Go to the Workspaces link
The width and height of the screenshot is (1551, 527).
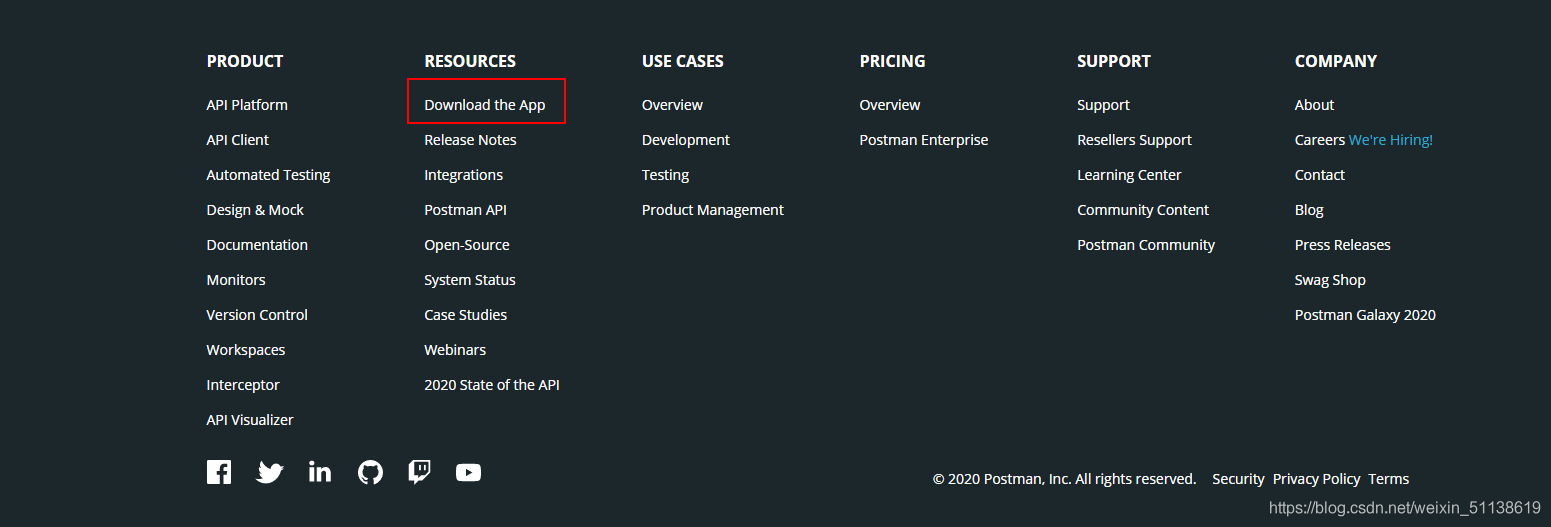coord(246,350)
